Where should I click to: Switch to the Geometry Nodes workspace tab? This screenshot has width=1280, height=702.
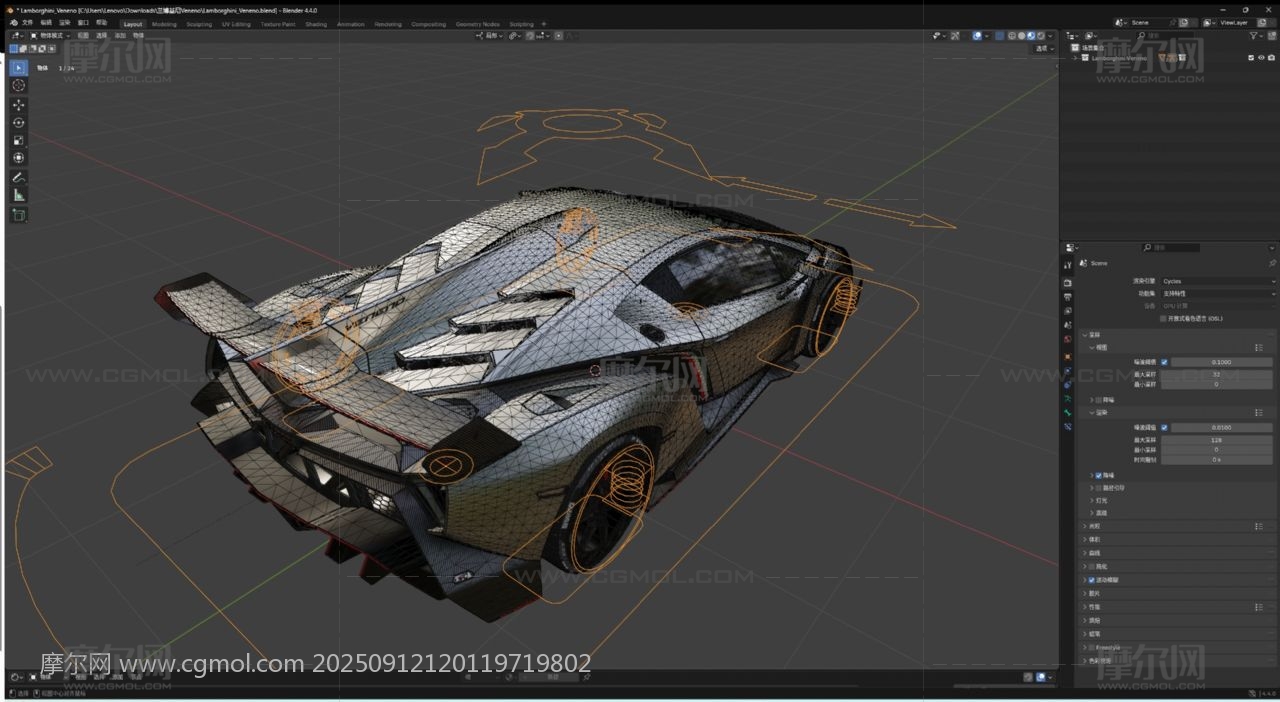tap(477, 24)
